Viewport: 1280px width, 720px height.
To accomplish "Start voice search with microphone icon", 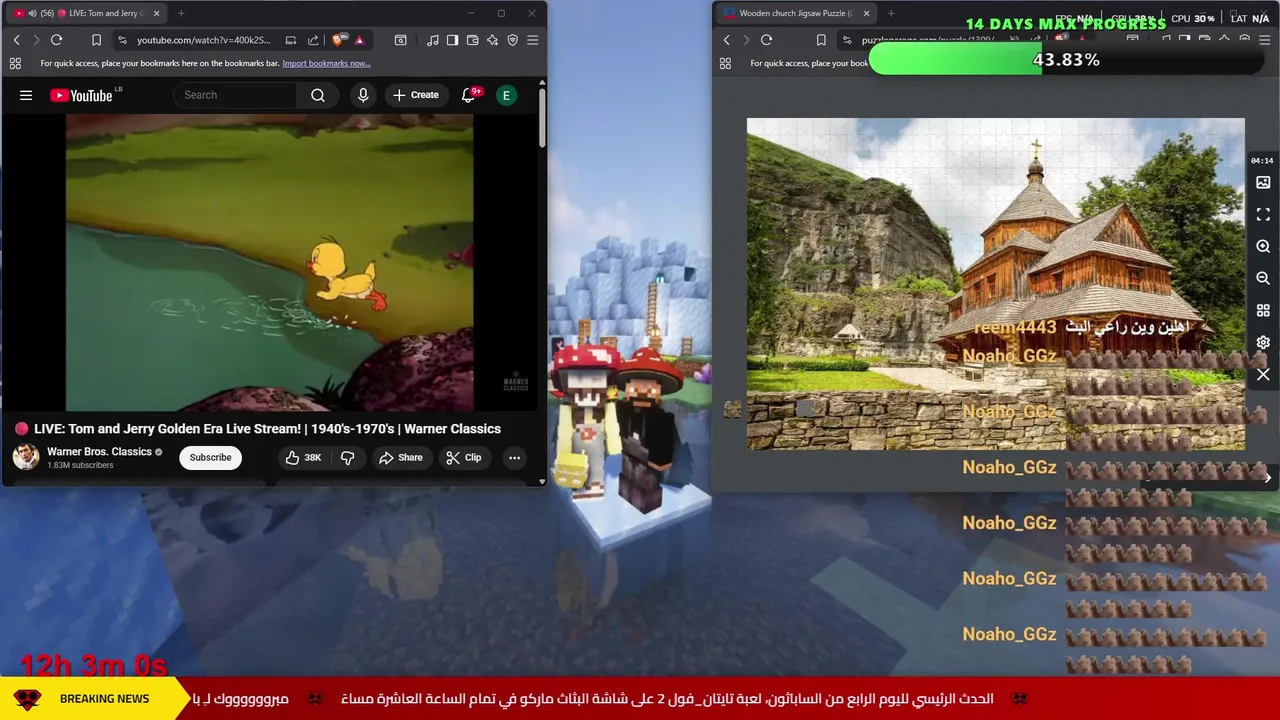I will click(363, 95).
